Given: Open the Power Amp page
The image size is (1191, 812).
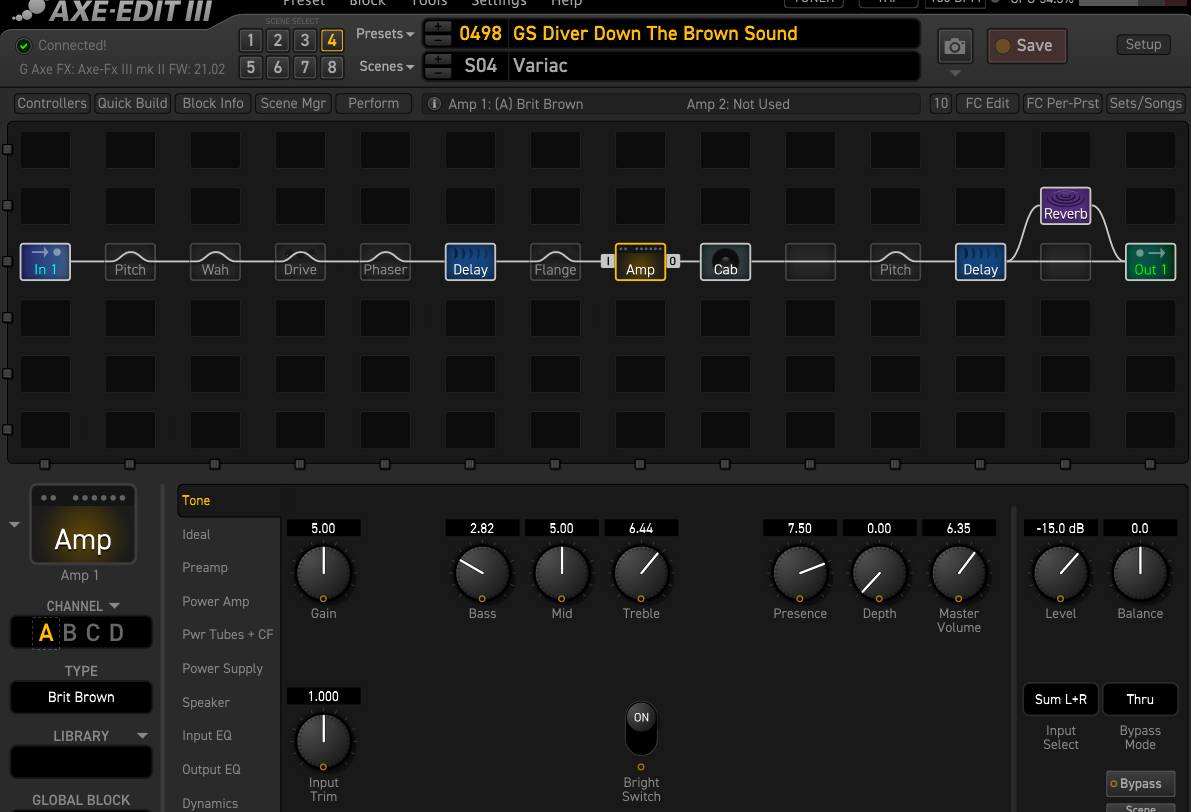Looking at the screenshot, I should 216,602.
